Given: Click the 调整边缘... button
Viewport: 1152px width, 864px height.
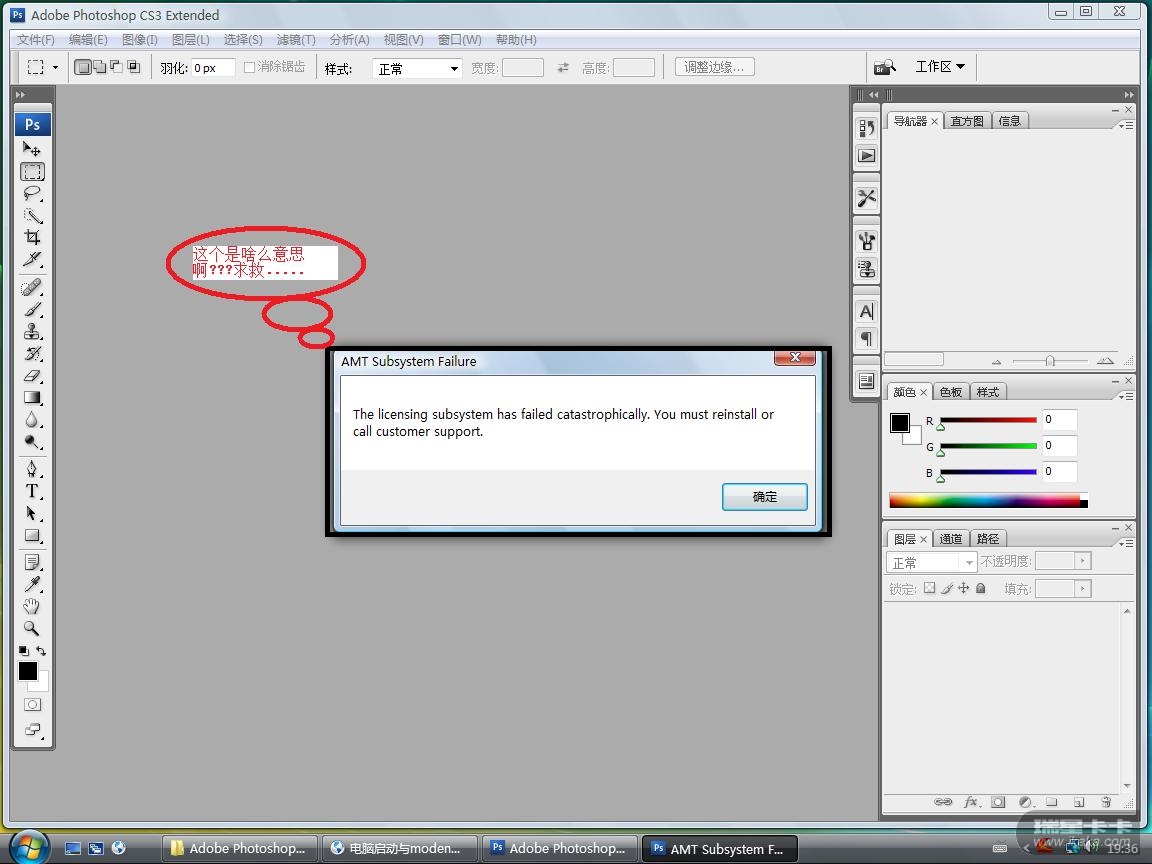Looking at the screenshot, I should tap(714, 68).
